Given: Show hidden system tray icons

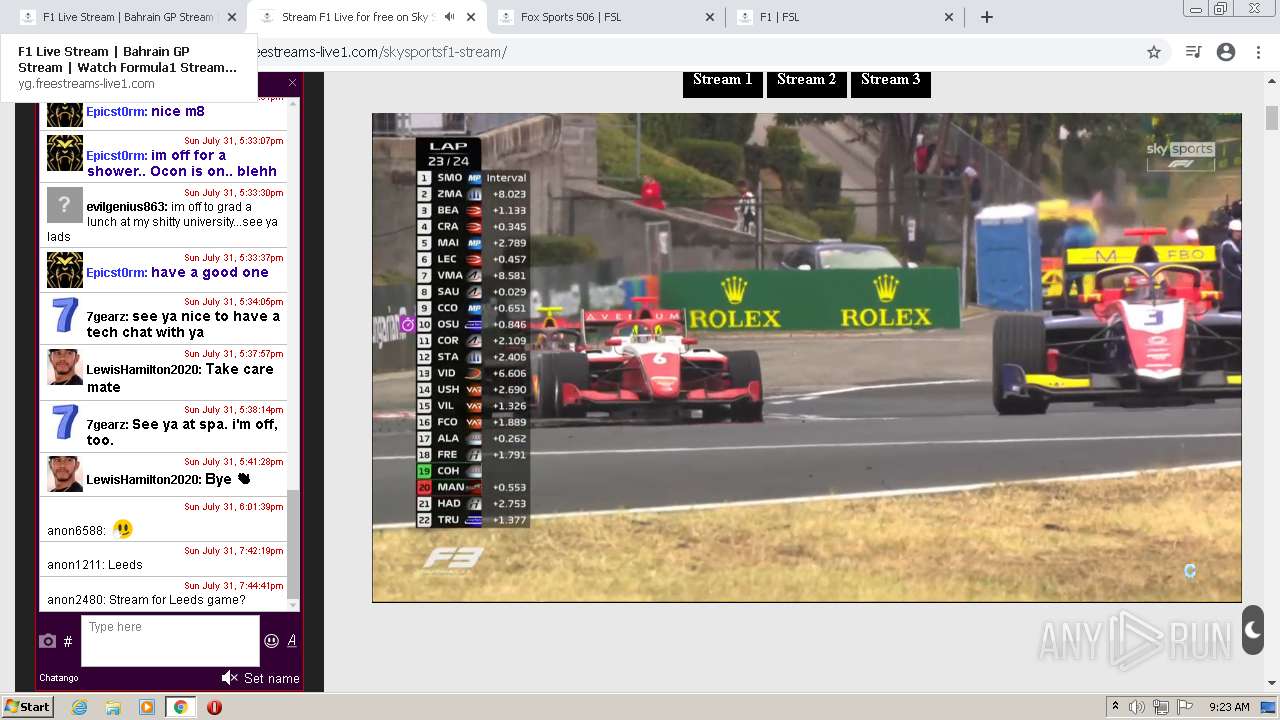Looking at the screenshot, I should pos(1115,707).
